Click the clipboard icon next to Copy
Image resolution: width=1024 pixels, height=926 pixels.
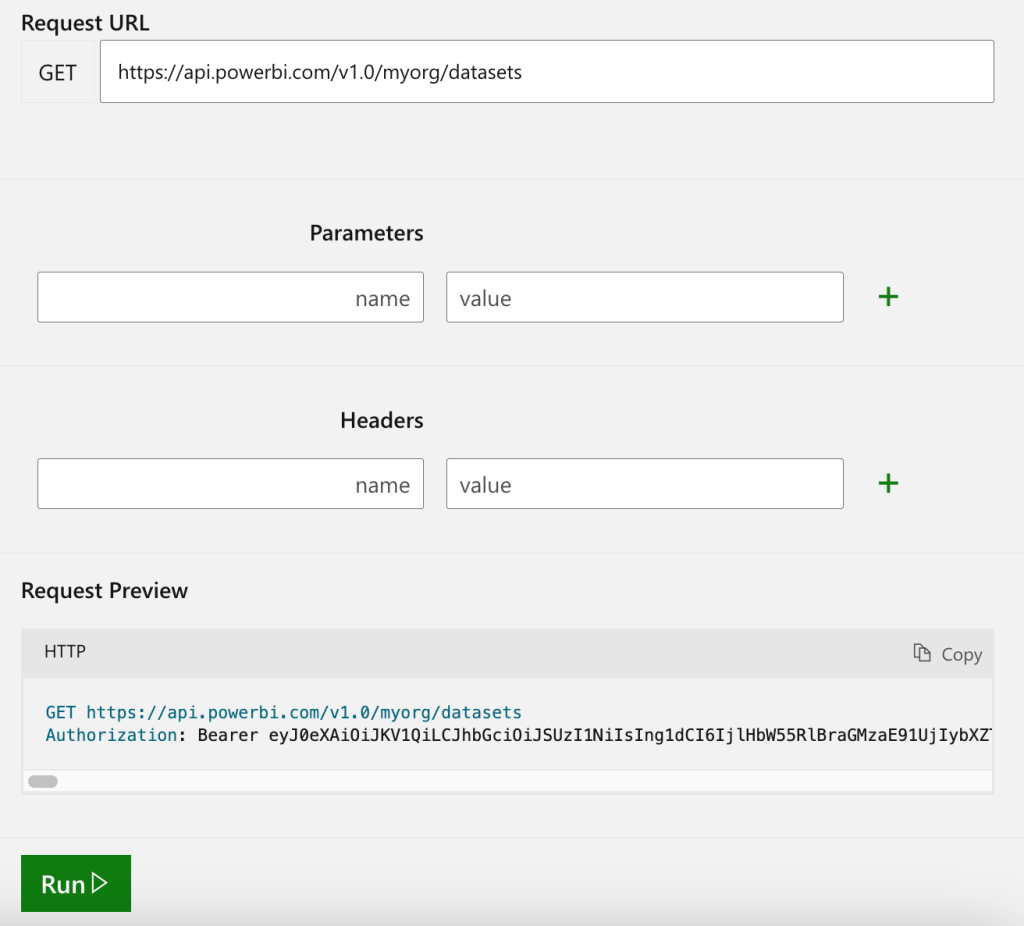tap(921, 653)
